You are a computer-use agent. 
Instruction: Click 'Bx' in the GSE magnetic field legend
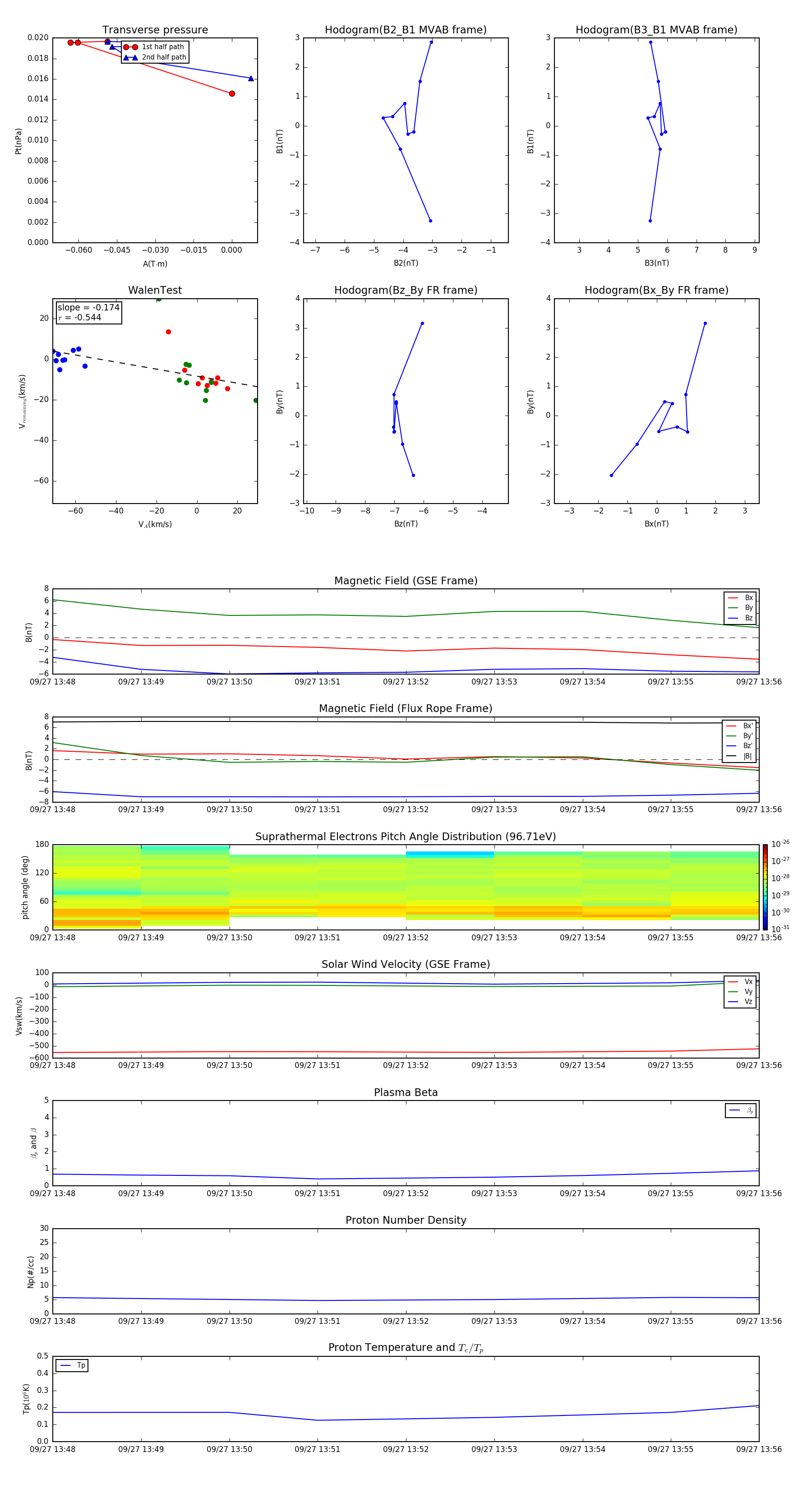click(x=748, y=598)
